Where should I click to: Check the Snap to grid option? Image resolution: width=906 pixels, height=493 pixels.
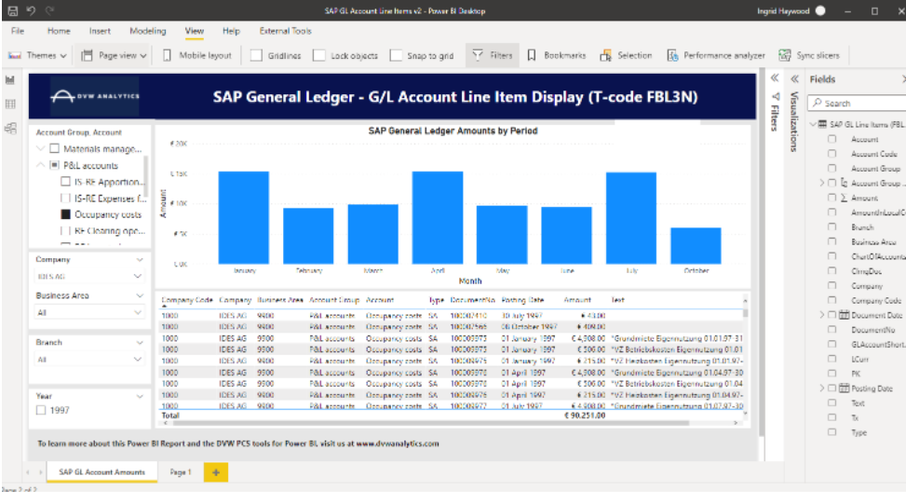397,56
